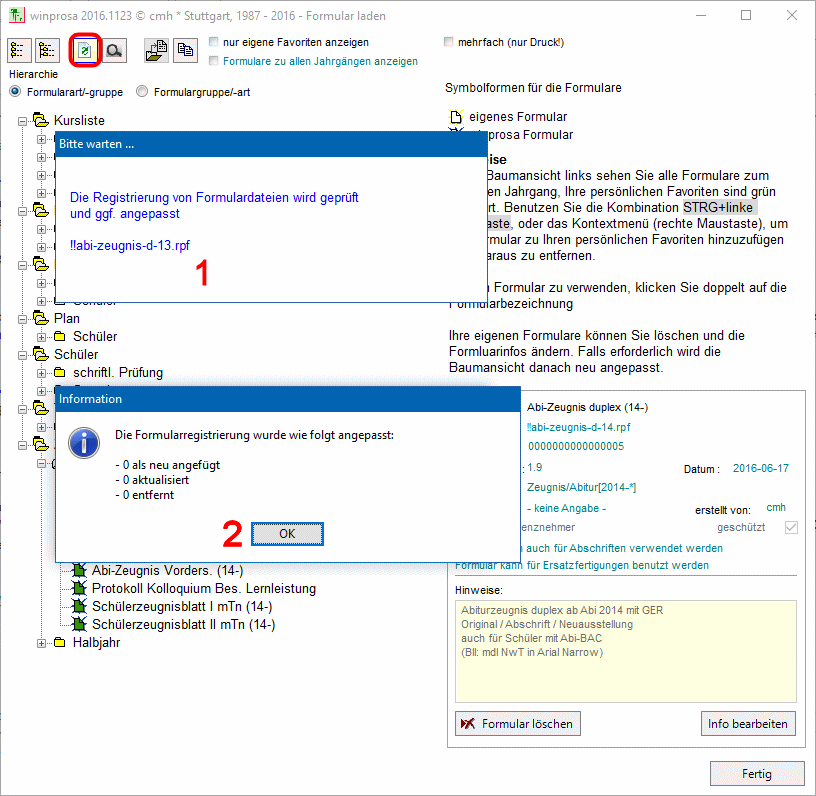Collapse the Kursliste tree node
The width and height of the screenshot is (816, 796).
tap(23, 121)
